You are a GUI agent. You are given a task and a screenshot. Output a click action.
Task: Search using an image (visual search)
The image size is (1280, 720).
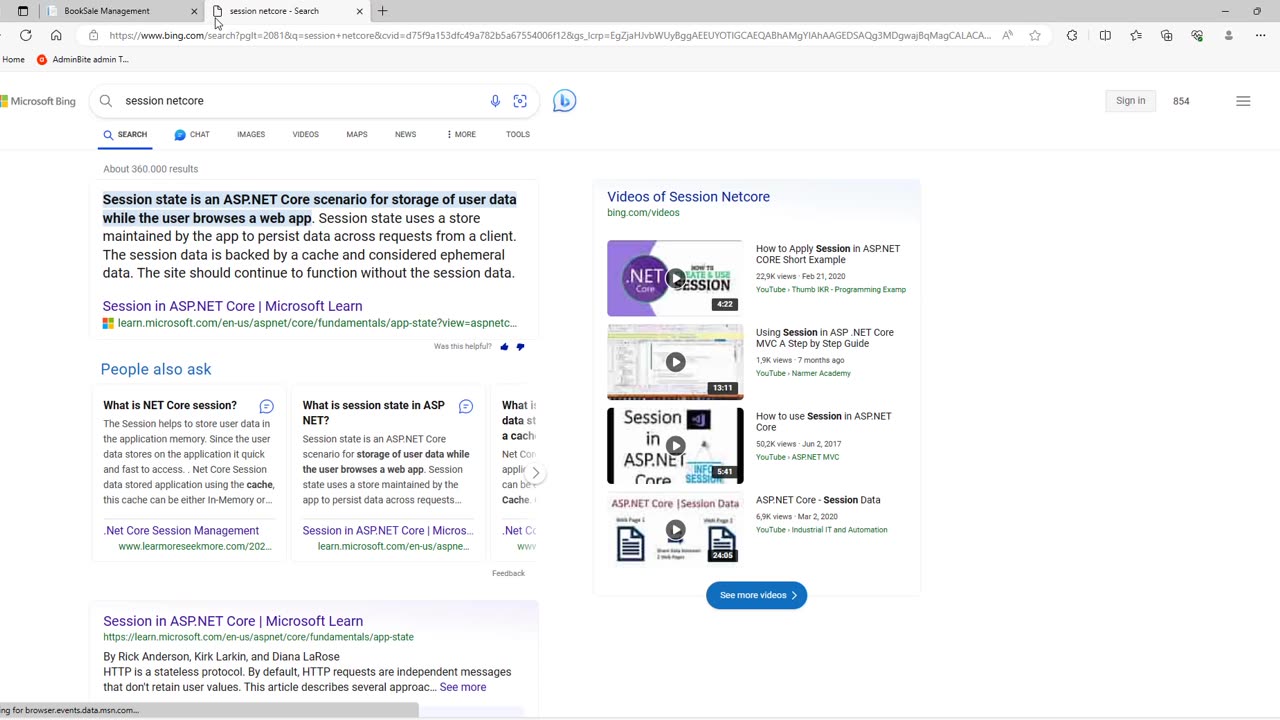click(x=520, y=101)
